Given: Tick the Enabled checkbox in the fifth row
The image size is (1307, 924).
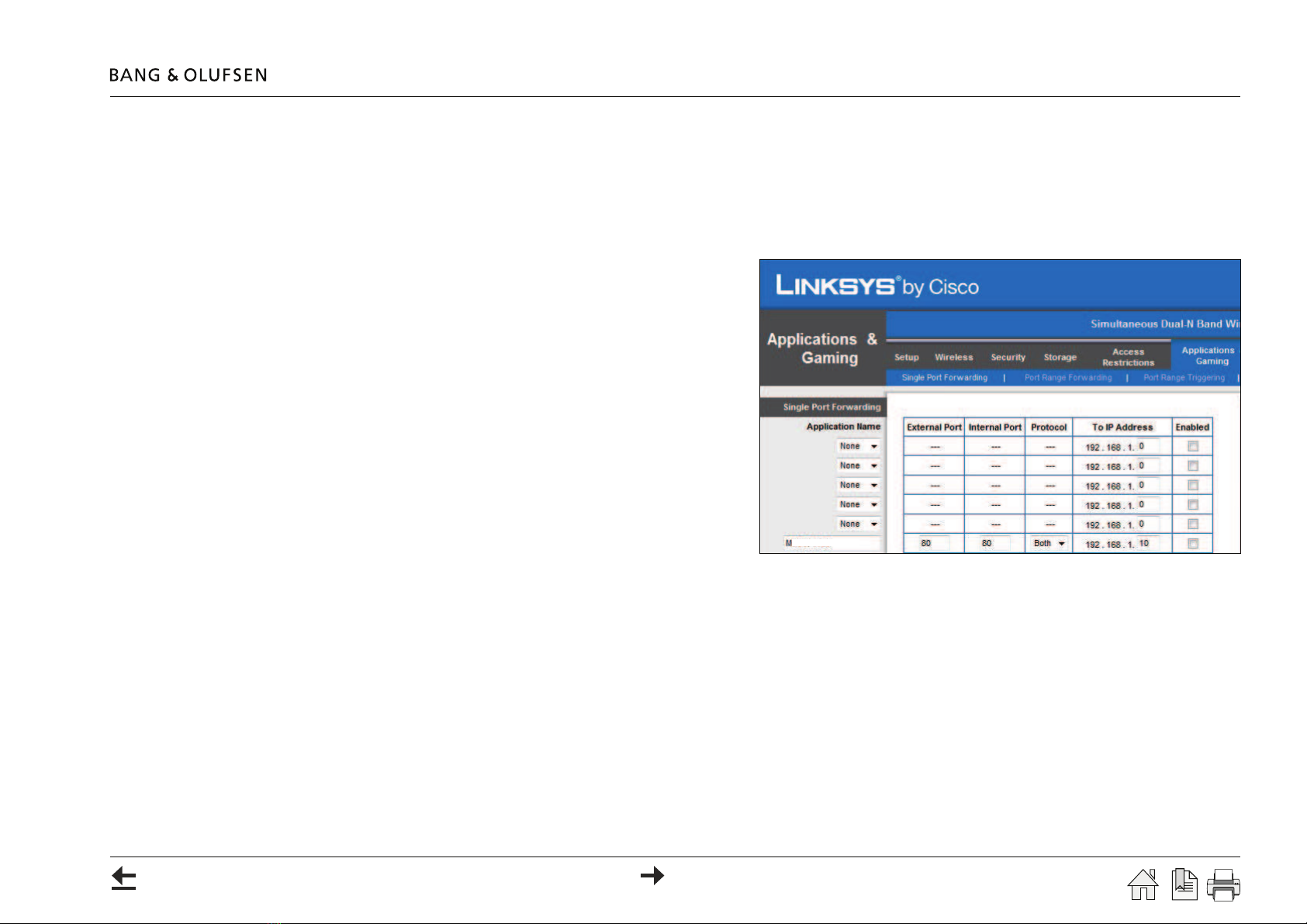Looking at the screenshot, I should tap(1193, 524).
